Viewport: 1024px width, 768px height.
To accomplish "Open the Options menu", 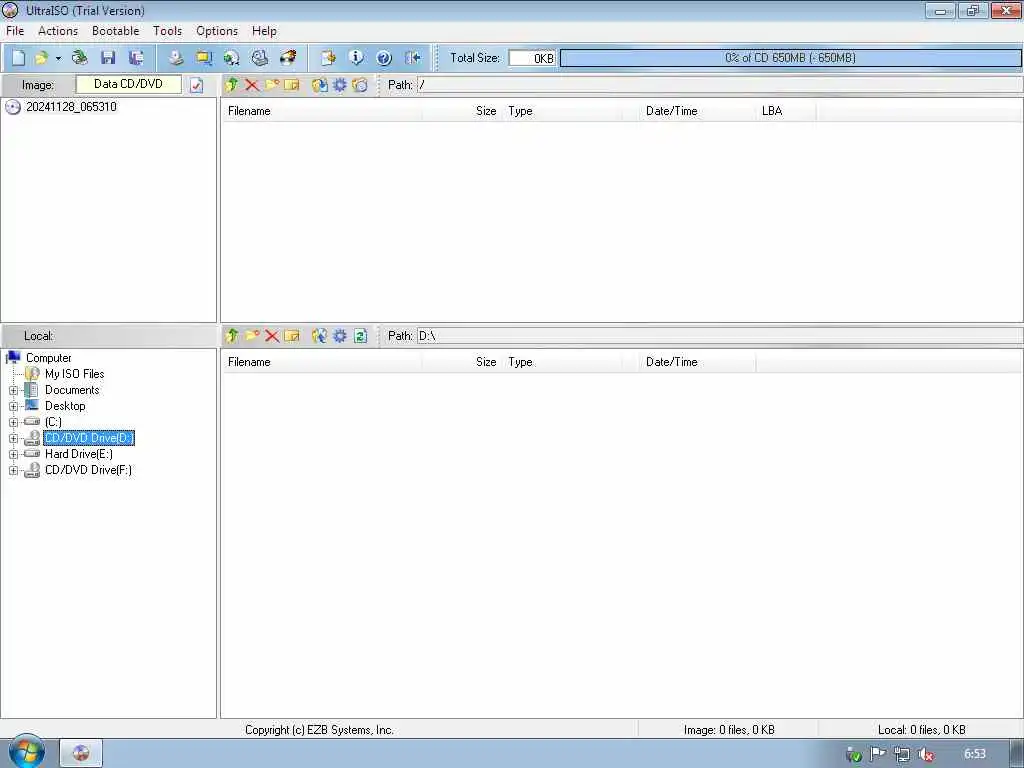I will 217,31.
